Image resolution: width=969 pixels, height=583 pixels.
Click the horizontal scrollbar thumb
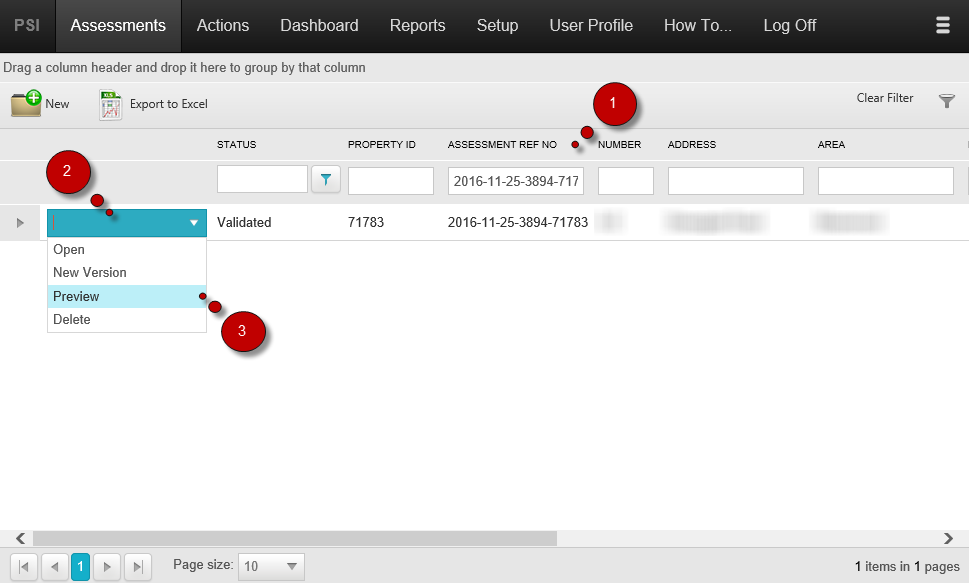click(x=295, y=538)
